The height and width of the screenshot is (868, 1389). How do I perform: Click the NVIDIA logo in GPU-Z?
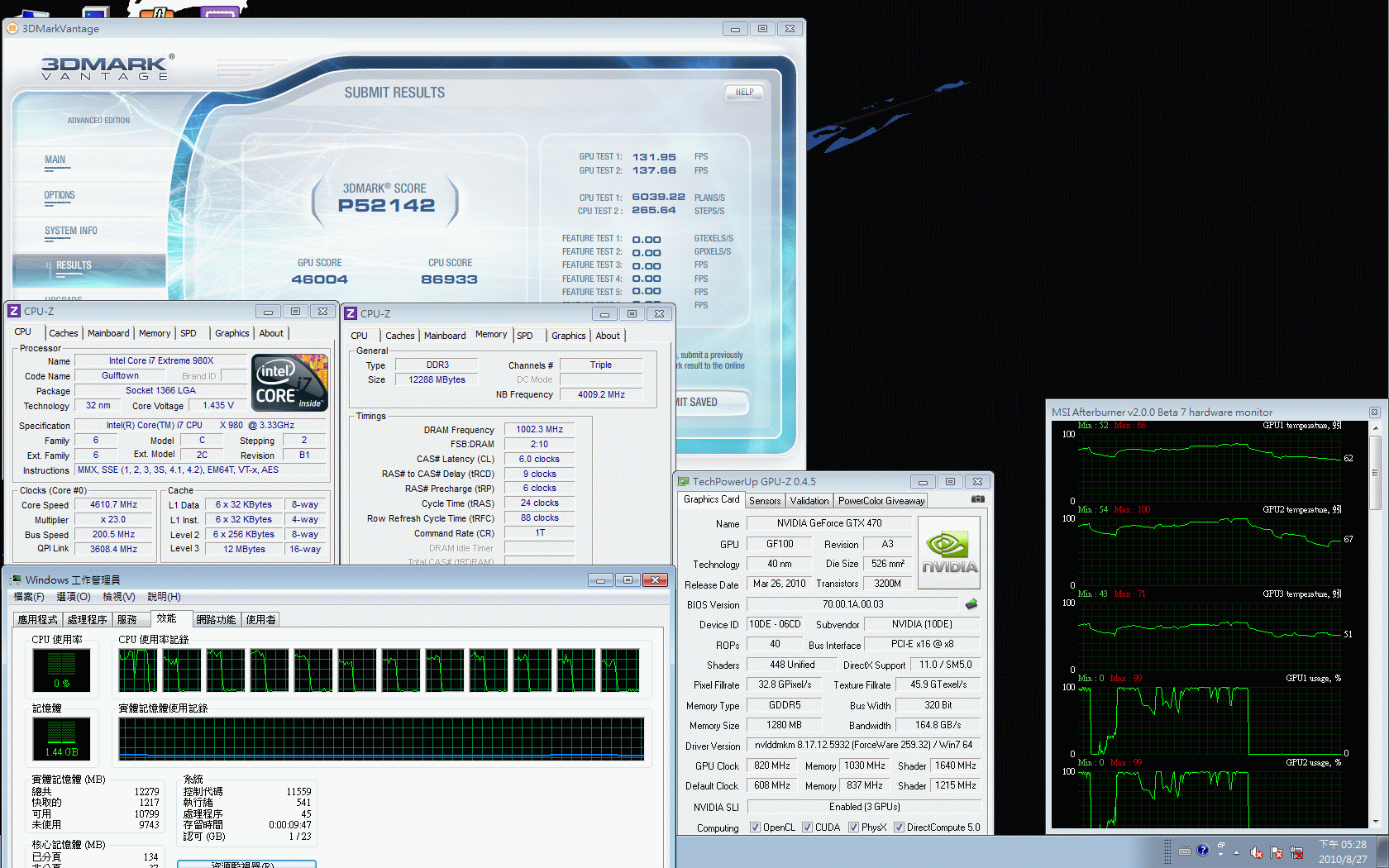[x=949, y=552]
